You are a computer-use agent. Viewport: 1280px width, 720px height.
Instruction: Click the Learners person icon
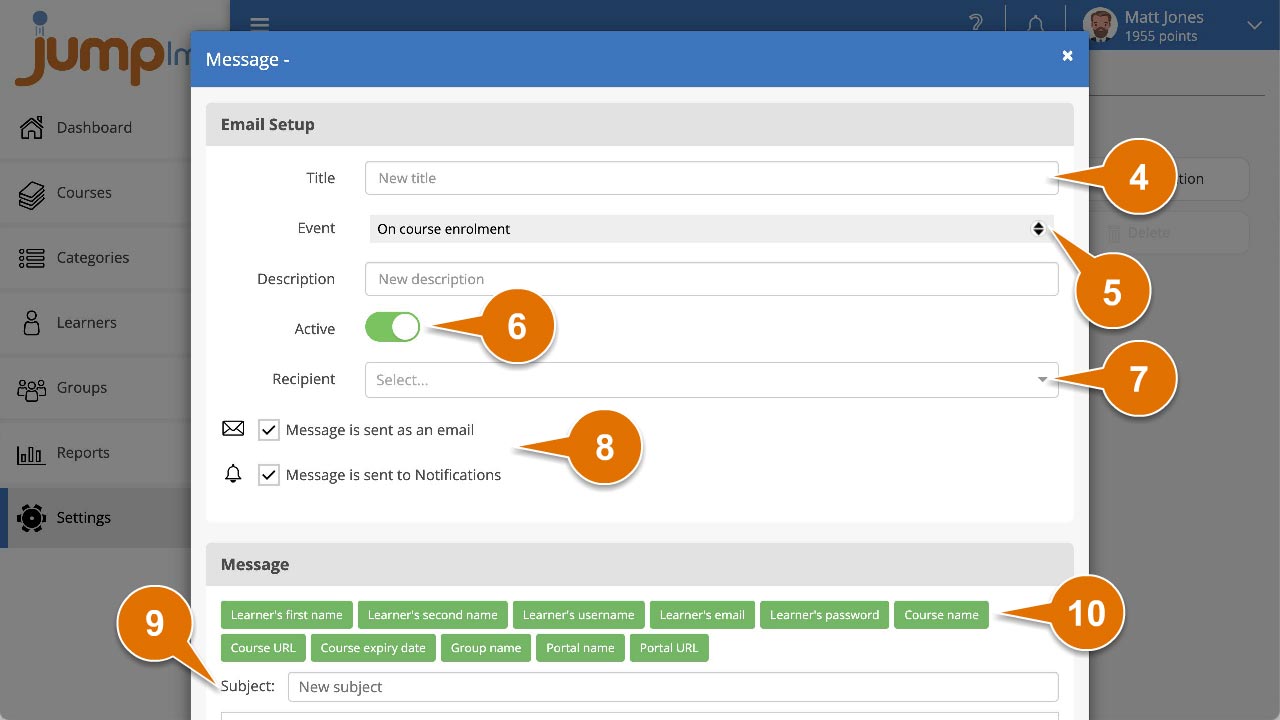pyautogui.click(x=32, y=323)
